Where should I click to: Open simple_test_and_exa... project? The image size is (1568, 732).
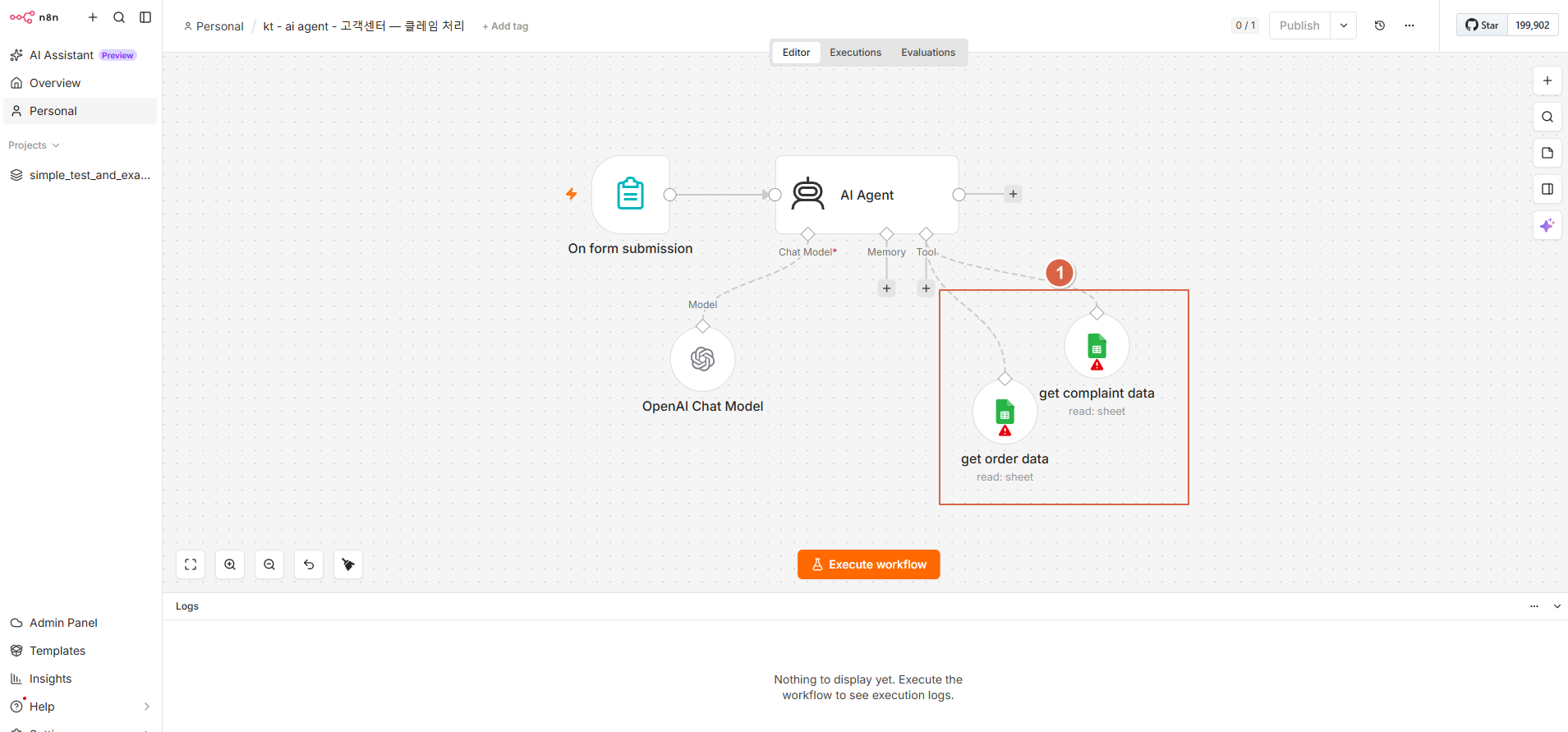[x=80, y=175]
